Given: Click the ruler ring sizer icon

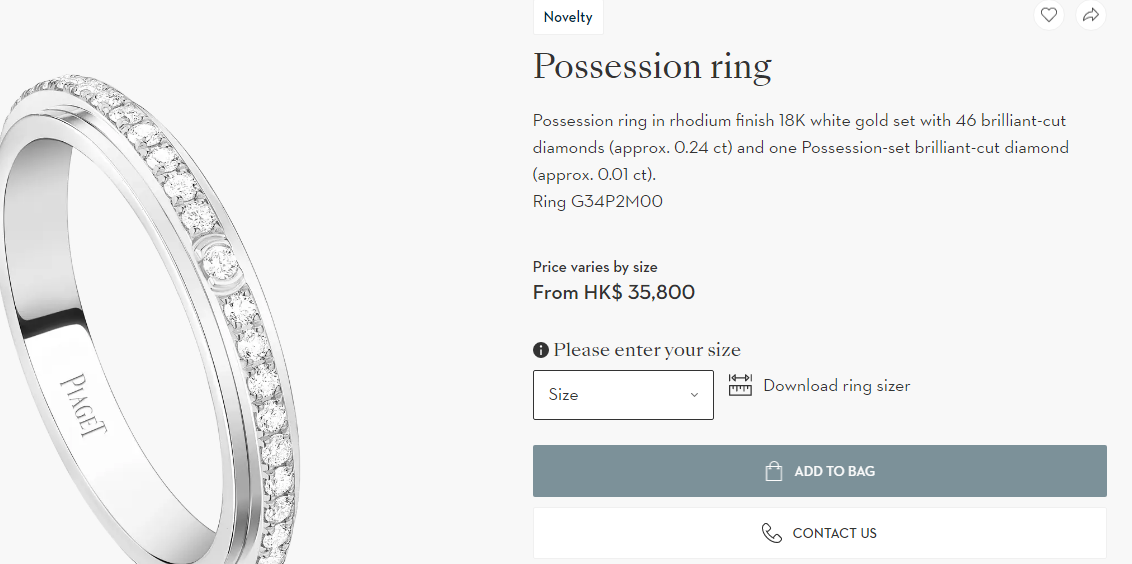Looking at the screenshot, I should pos(740,385).
